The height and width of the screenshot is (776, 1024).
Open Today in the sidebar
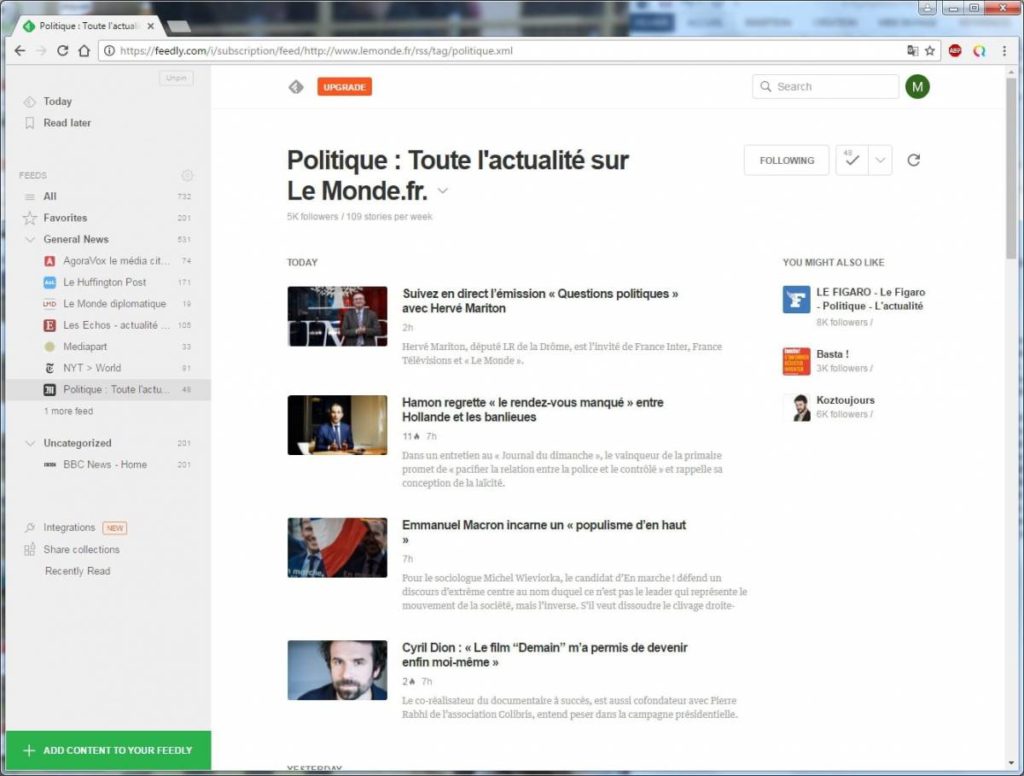pyautogui.click(x=57, y=101)
